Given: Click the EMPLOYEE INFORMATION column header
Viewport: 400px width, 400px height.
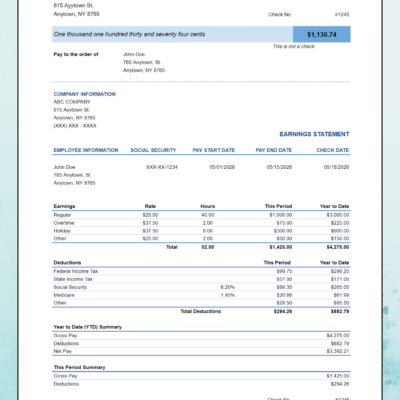Looking at the screenshot, I should [86, 150].
